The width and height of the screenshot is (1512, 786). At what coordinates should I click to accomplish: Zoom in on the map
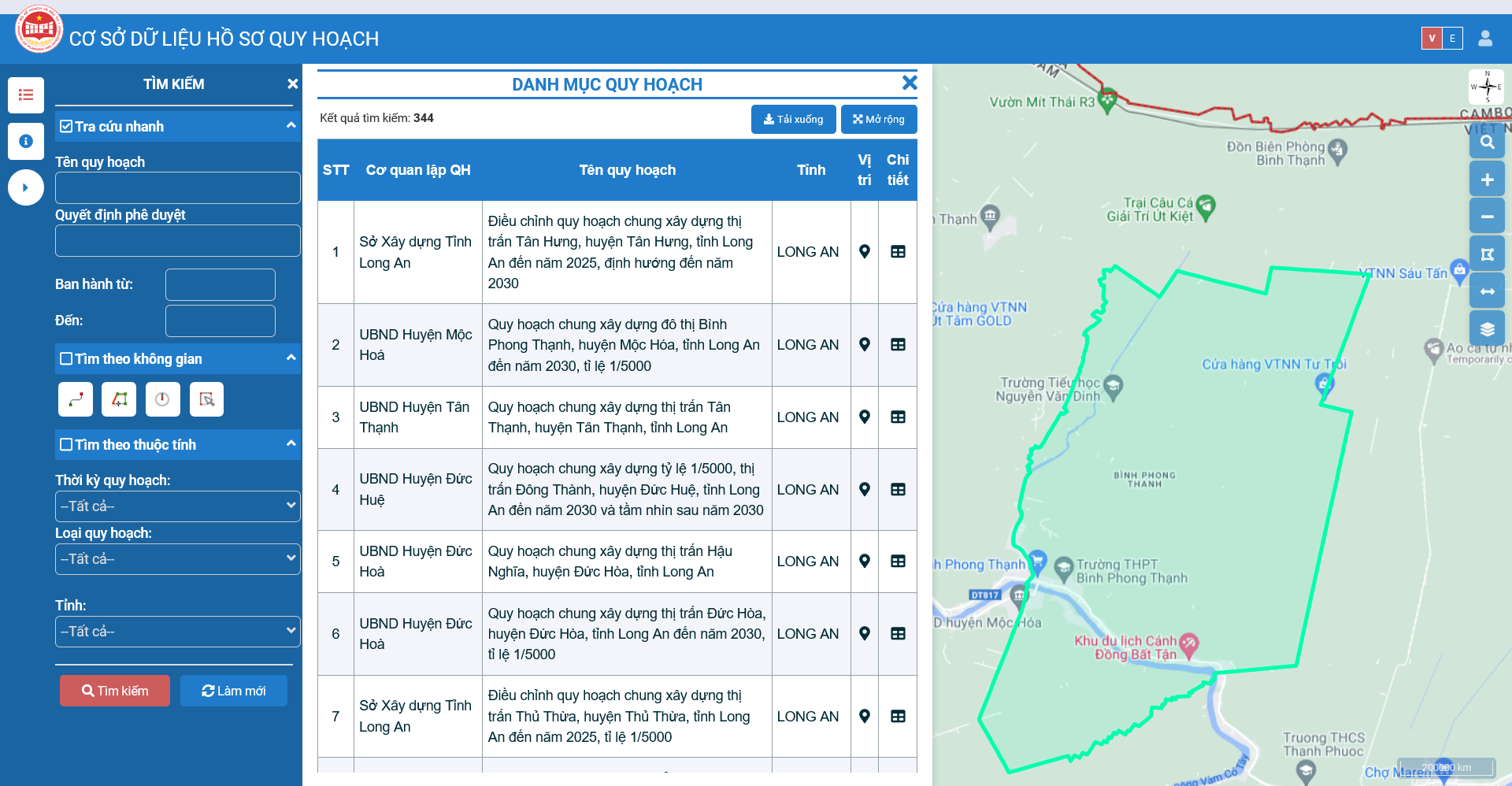(1487, 180)
